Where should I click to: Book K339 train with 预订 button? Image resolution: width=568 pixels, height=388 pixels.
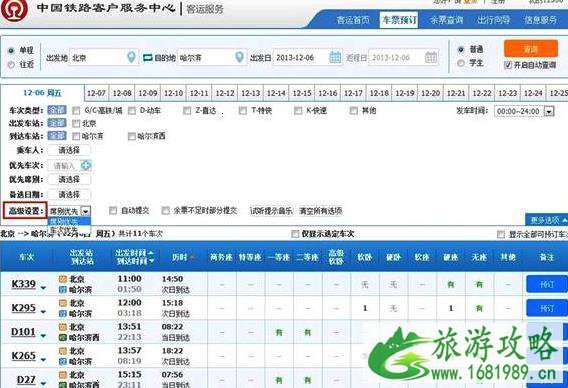tap(547, 284)
